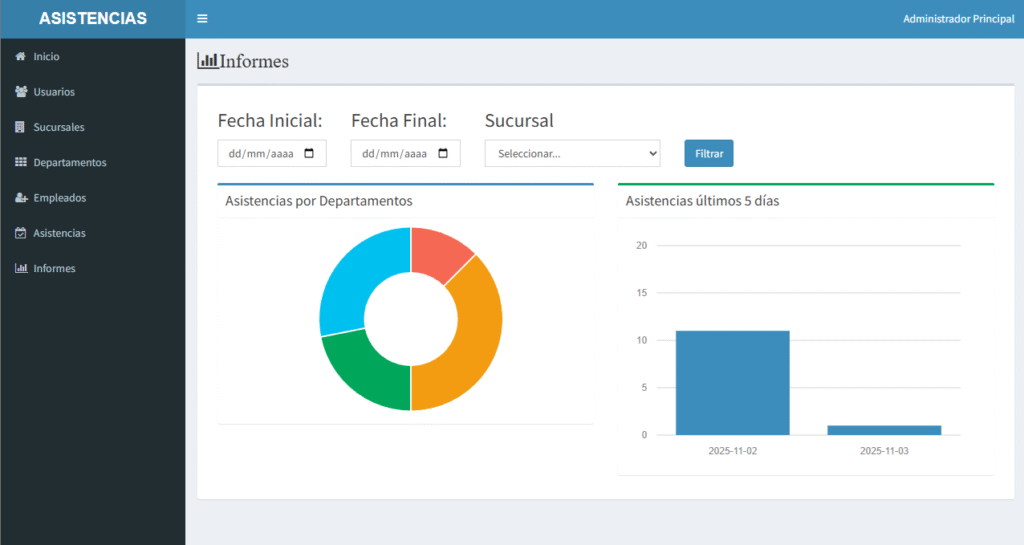Open Administrador Principal user menu
This screenshot has width=1024, height=545.
pyautogui.click(x=958, y=19)
